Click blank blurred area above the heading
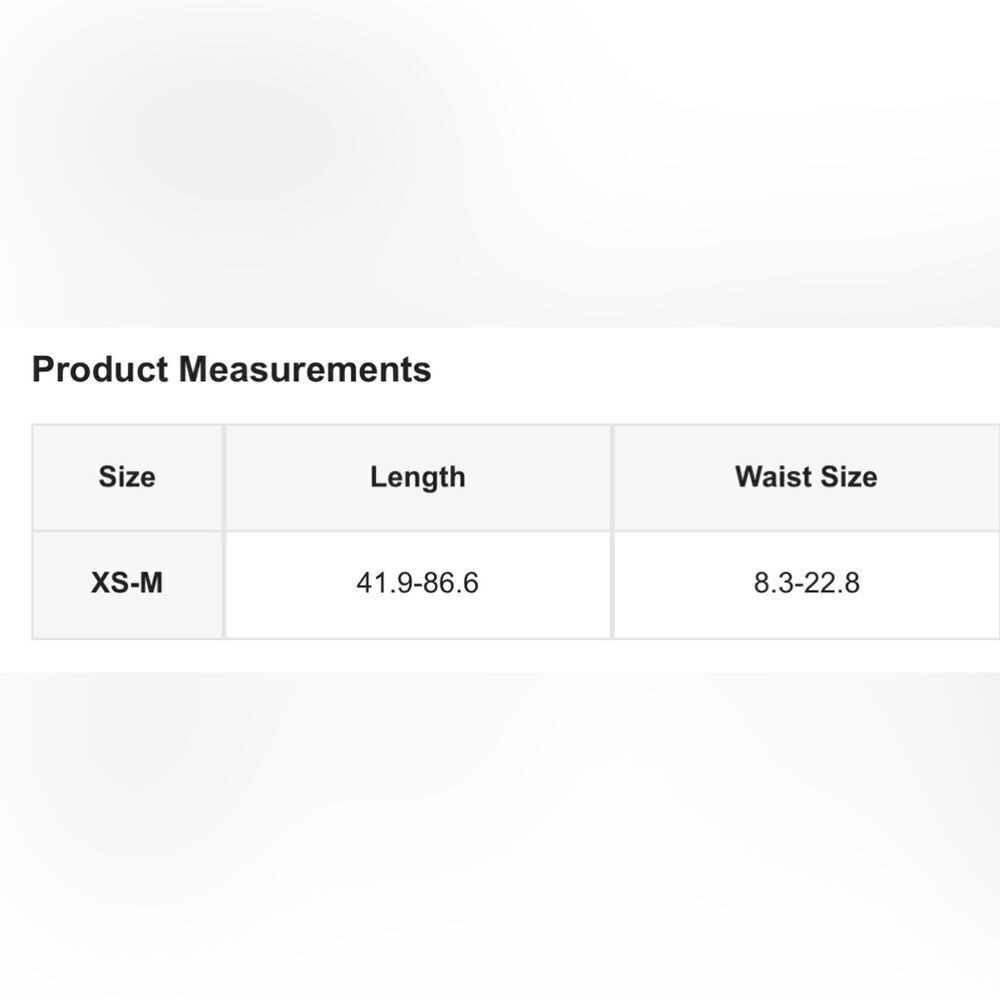This screenshot has width=1000, height=1000. (x=500, y=160)
